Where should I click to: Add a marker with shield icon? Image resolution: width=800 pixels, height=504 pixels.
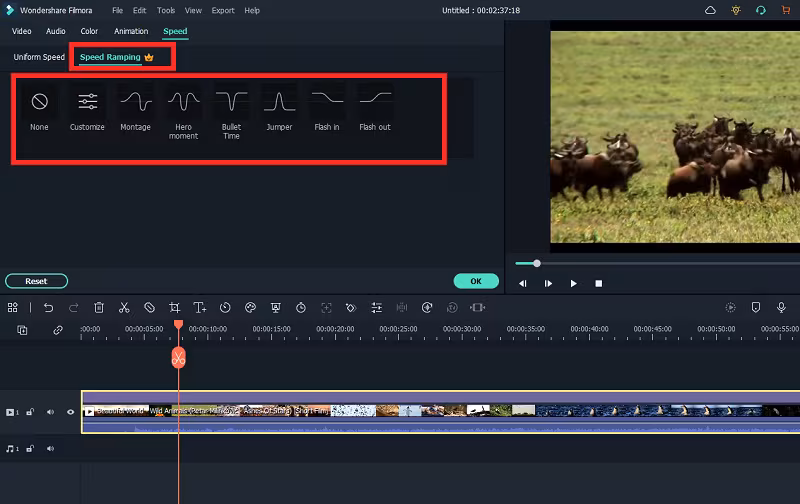756,308
